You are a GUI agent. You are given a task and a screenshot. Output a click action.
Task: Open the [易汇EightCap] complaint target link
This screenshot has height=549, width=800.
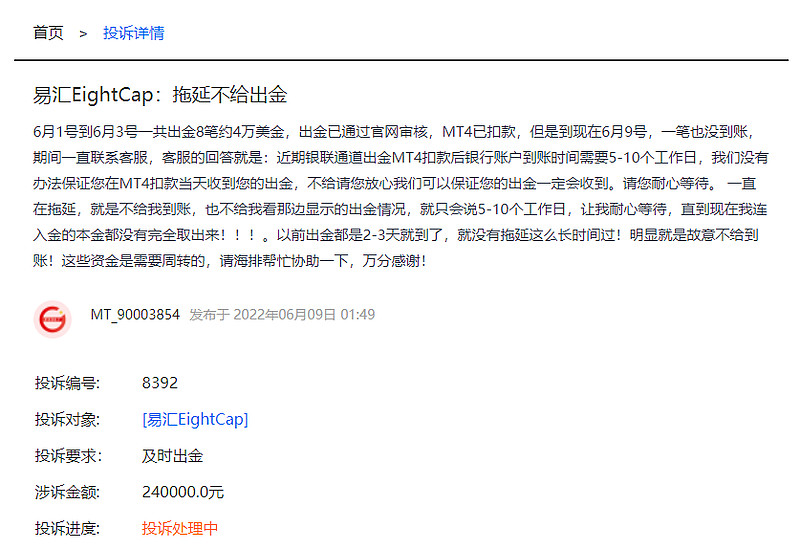195,419
